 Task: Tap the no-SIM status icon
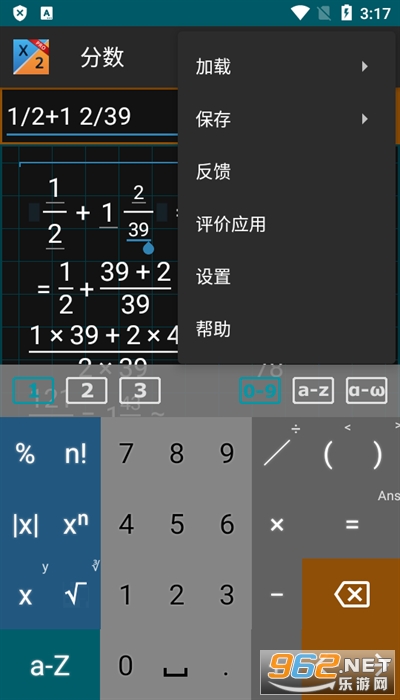(325, 13)
